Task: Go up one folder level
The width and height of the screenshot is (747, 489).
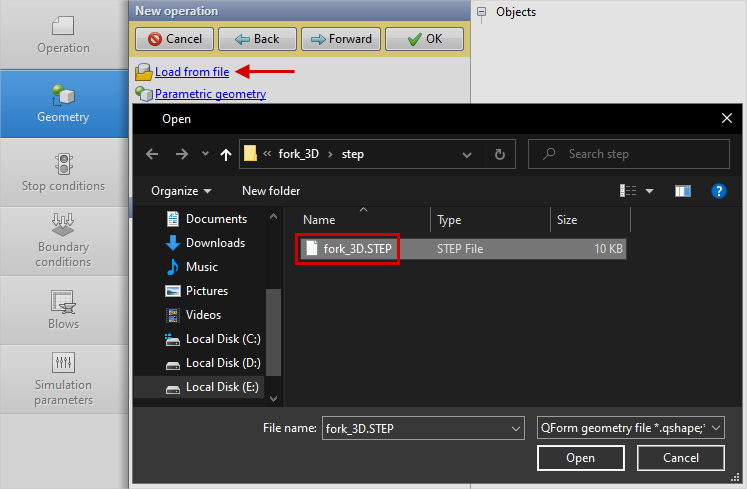Action: point(225,154)
